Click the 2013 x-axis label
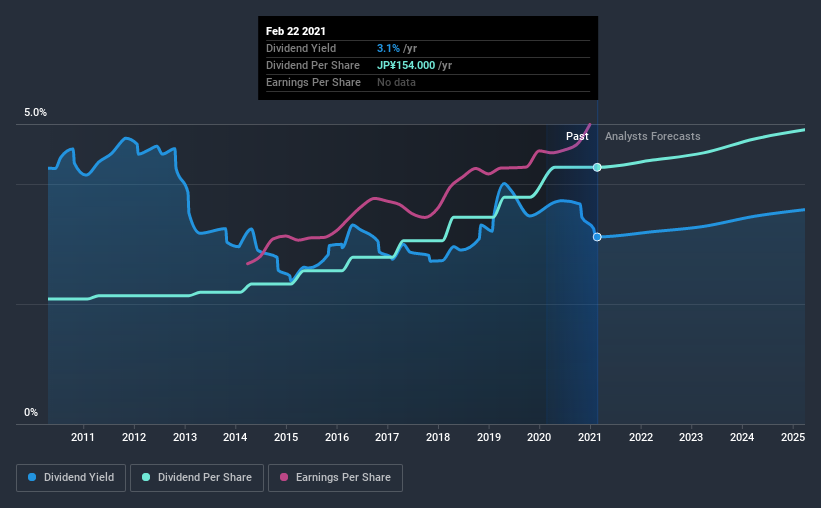The height and width of the screenshot is (508, 821). tap(185, 437)
